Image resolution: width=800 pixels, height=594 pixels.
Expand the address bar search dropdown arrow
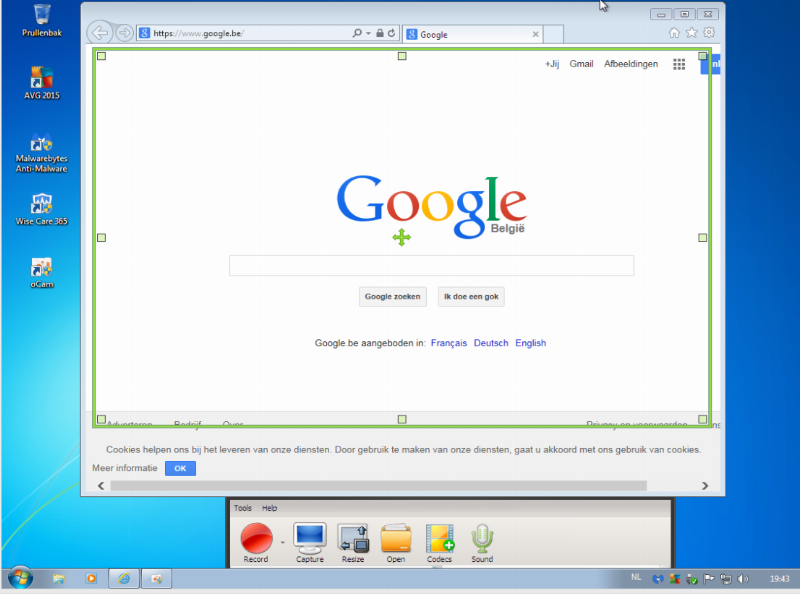click(368, 33)
